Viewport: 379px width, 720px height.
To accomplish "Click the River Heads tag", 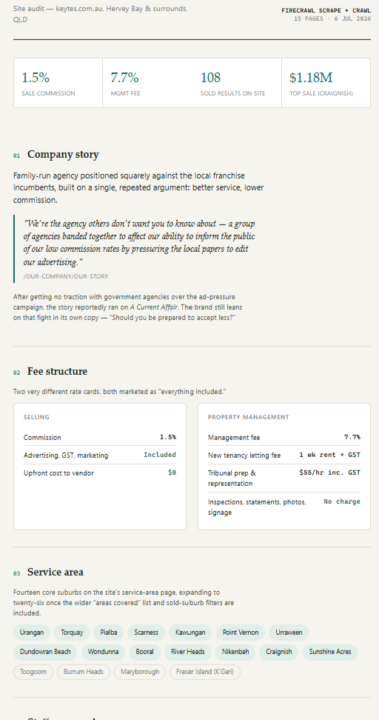I will 187,652.
